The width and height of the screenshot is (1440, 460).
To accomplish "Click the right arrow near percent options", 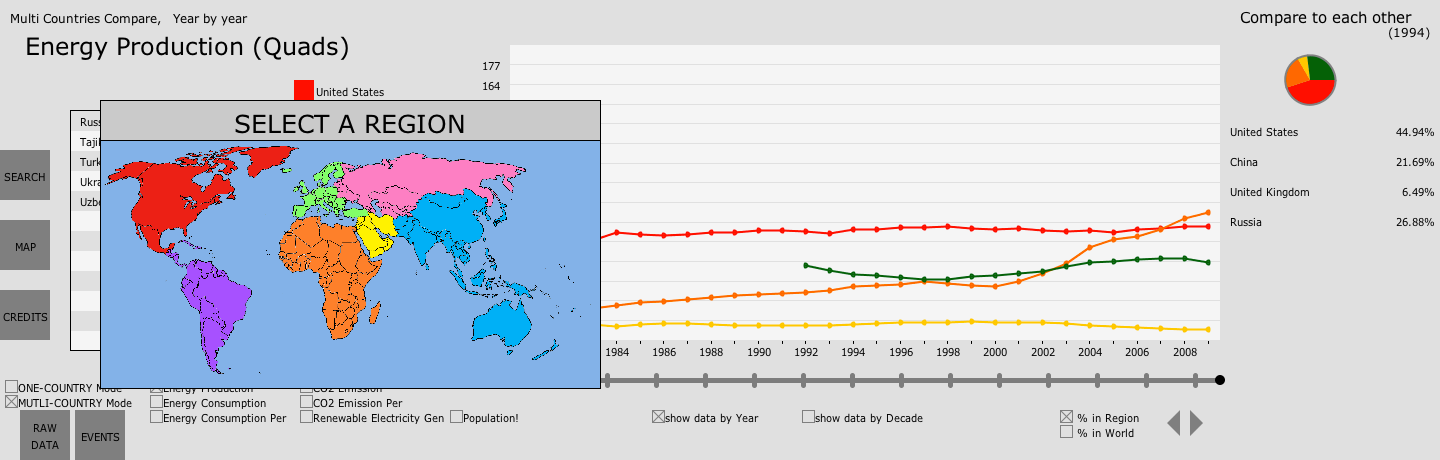I will [x=1196, y=424].
